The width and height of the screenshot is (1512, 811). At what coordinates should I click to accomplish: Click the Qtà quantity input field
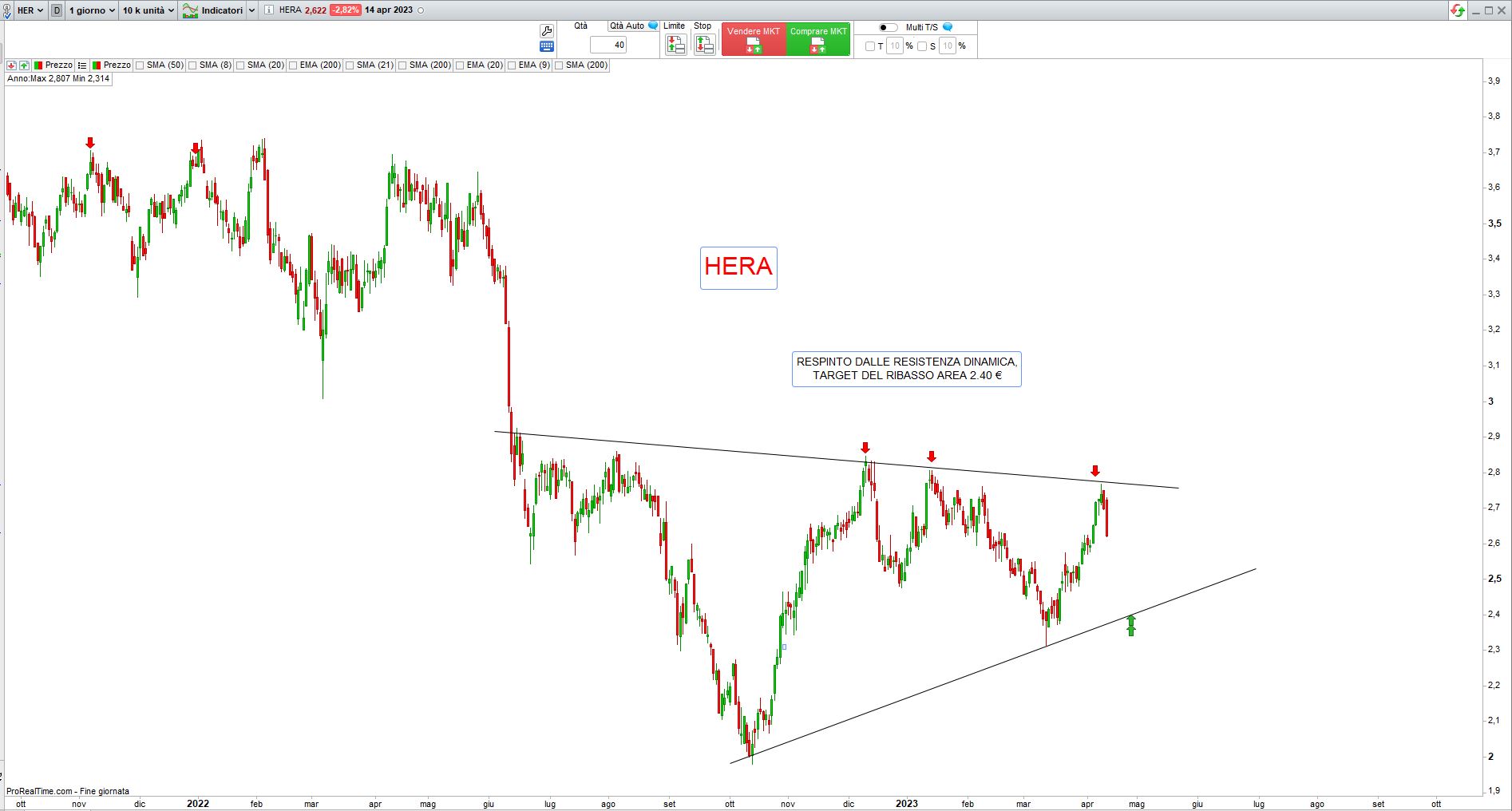point(608,45)
